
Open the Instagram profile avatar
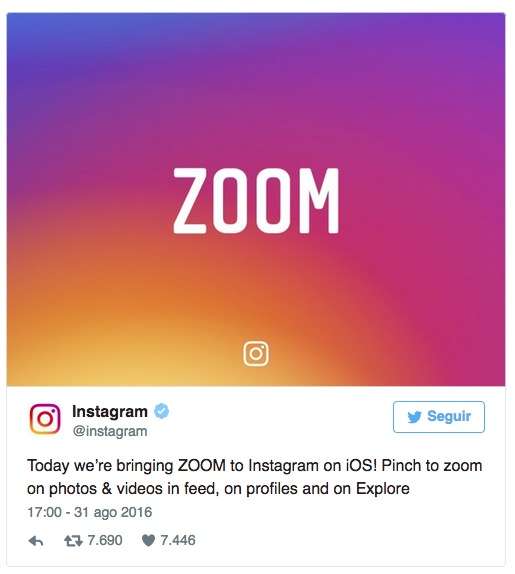pyautogui.click(x=45, y=419)
